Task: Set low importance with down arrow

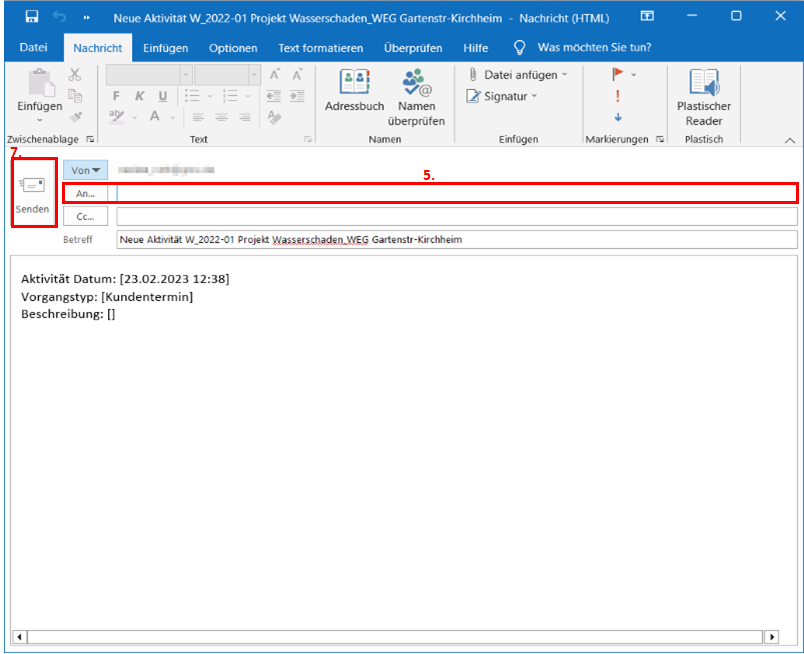Action: coord(617,117)
